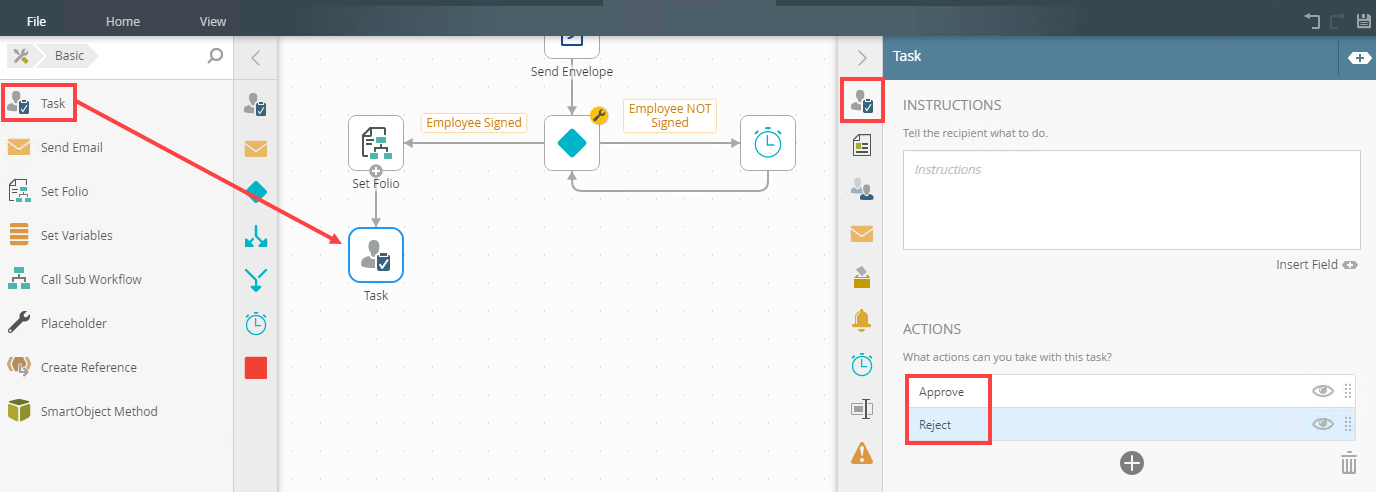The image size is (1376, 492).
Task: Select the Reject action row
Action: pyautogui.click(x=1131, y=424)
